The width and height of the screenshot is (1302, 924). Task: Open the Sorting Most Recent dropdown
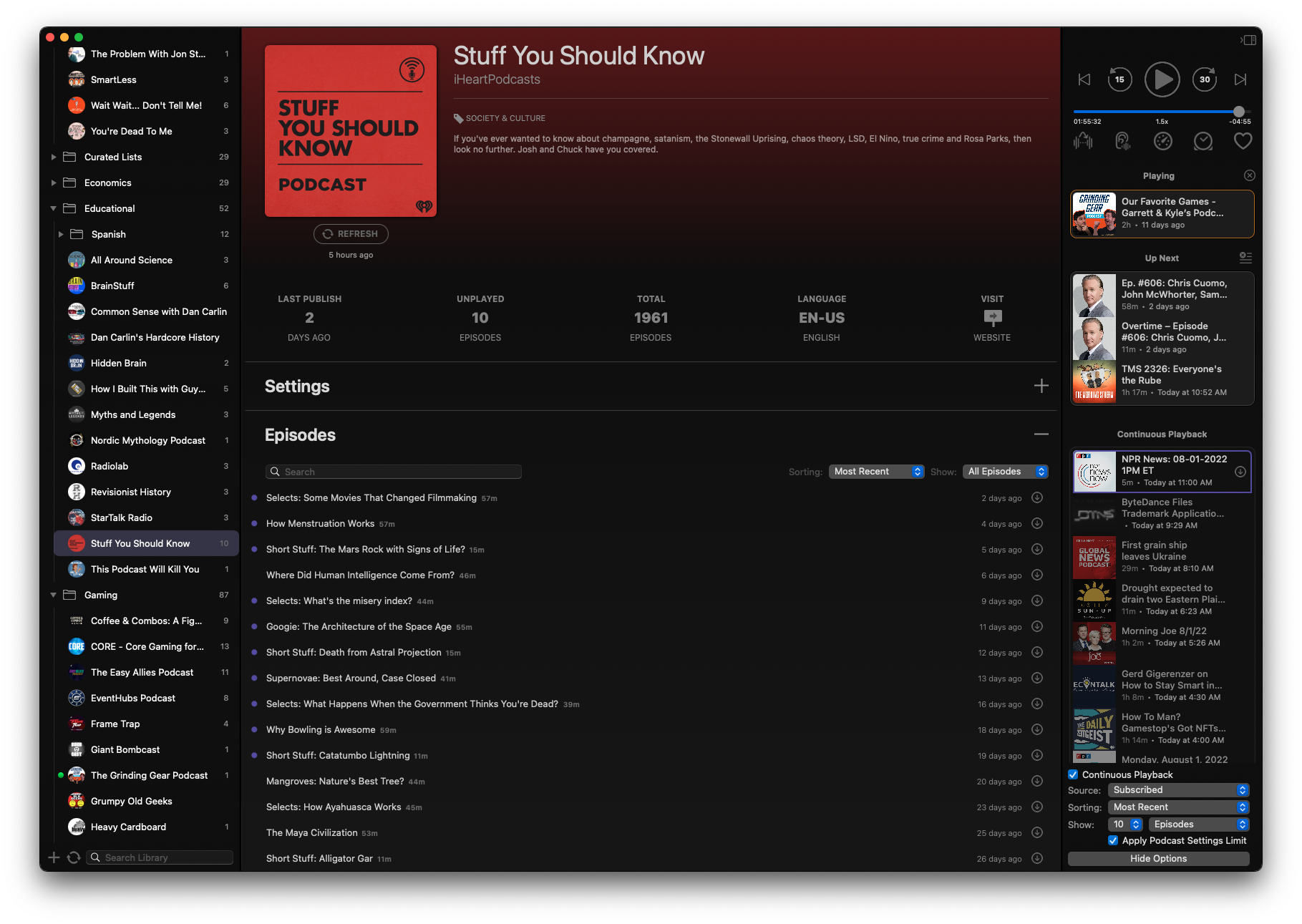(877, 472)
